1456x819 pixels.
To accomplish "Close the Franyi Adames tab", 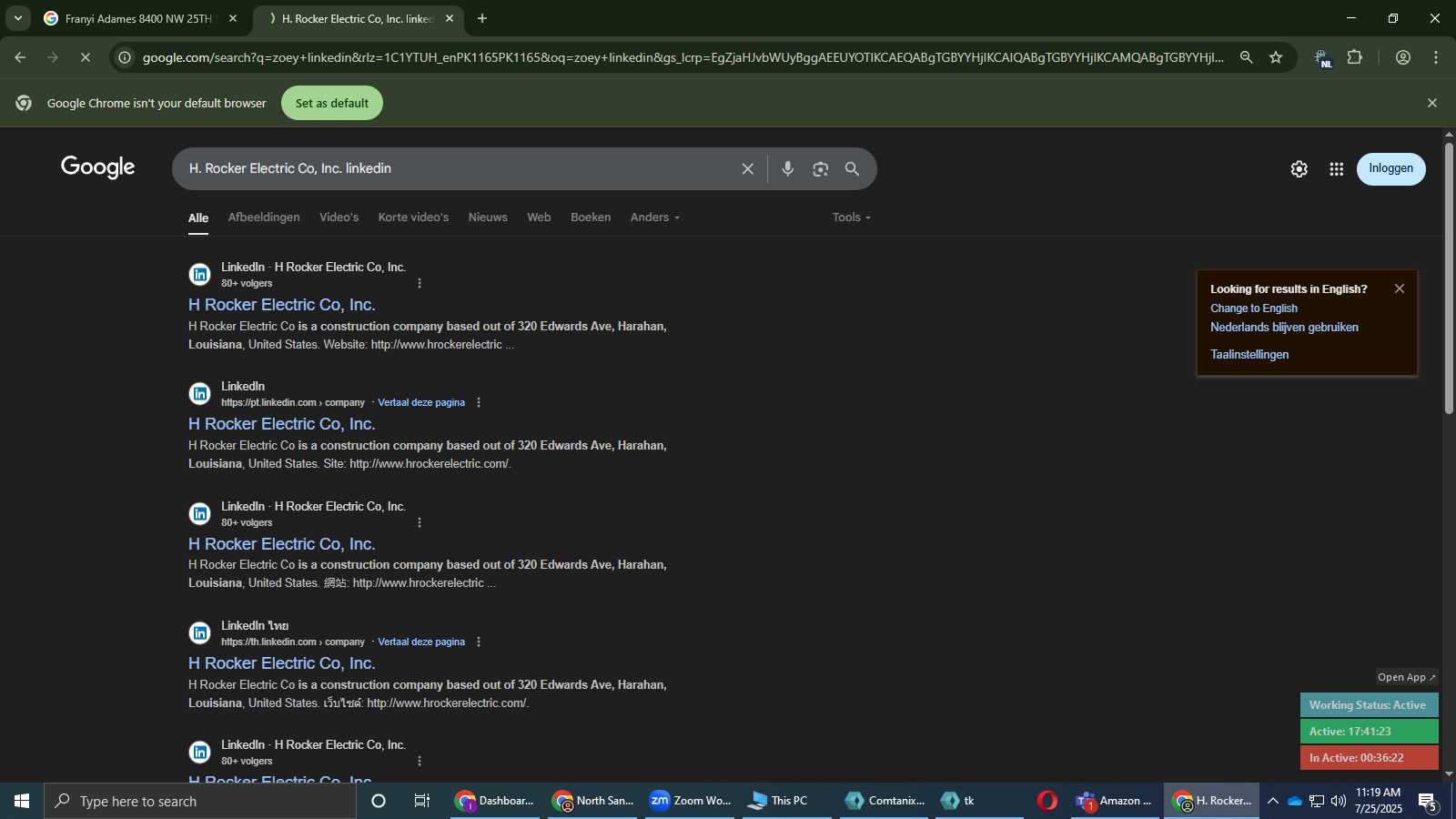I will (x=233, y=18).
